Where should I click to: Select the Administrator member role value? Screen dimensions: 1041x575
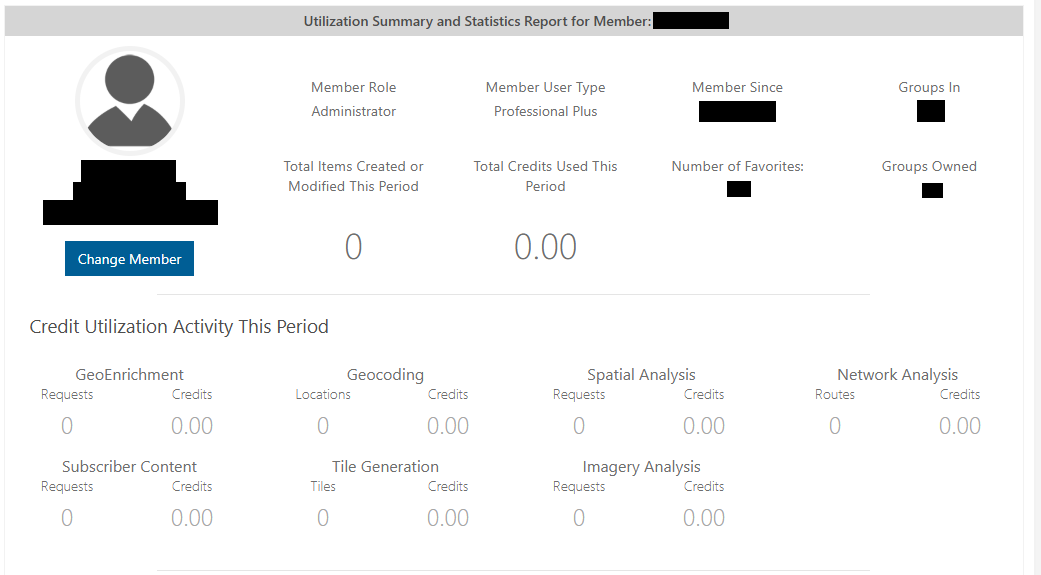(x=354, y=112)
